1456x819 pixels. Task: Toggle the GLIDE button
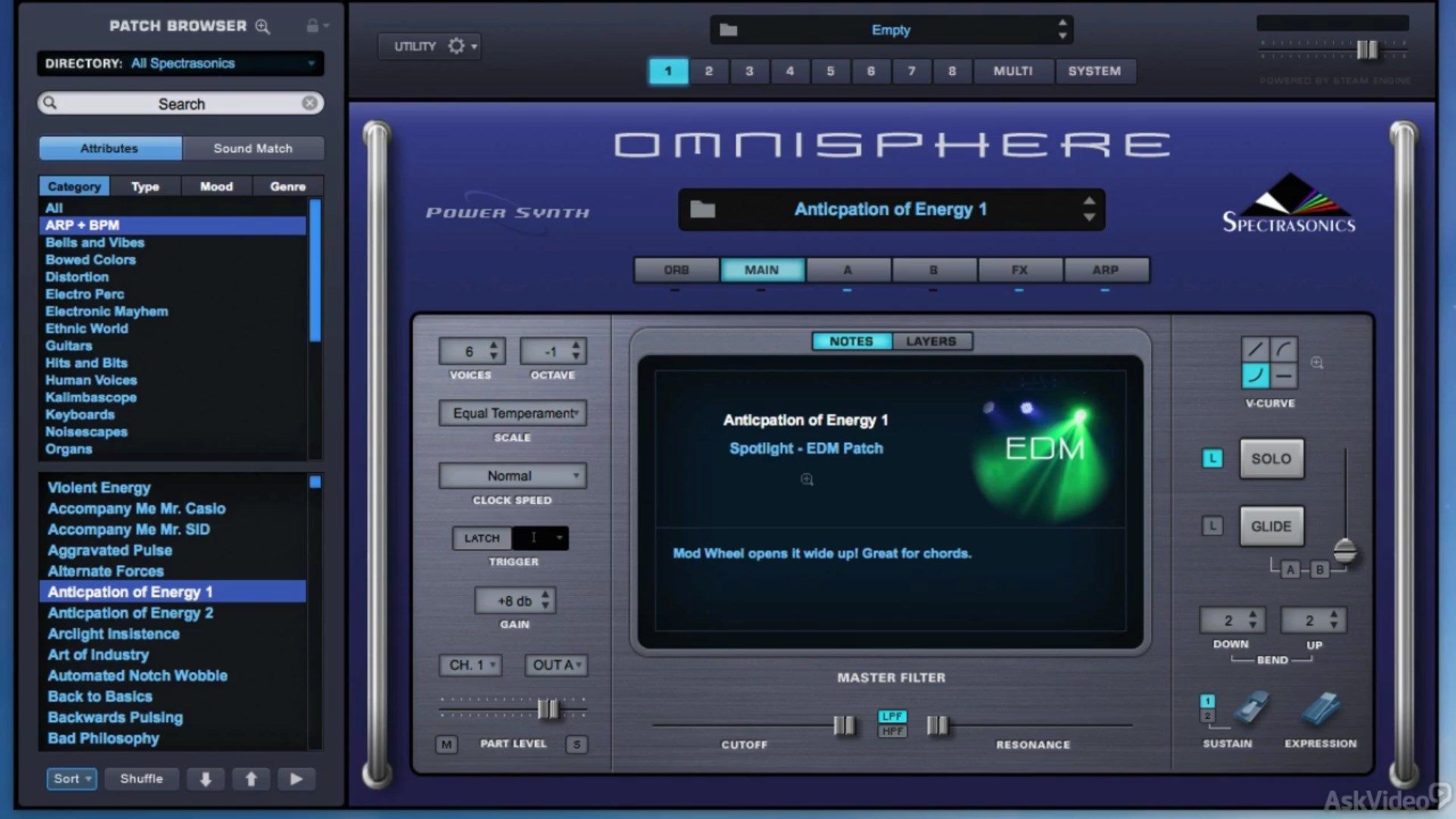pos(1272,526)
